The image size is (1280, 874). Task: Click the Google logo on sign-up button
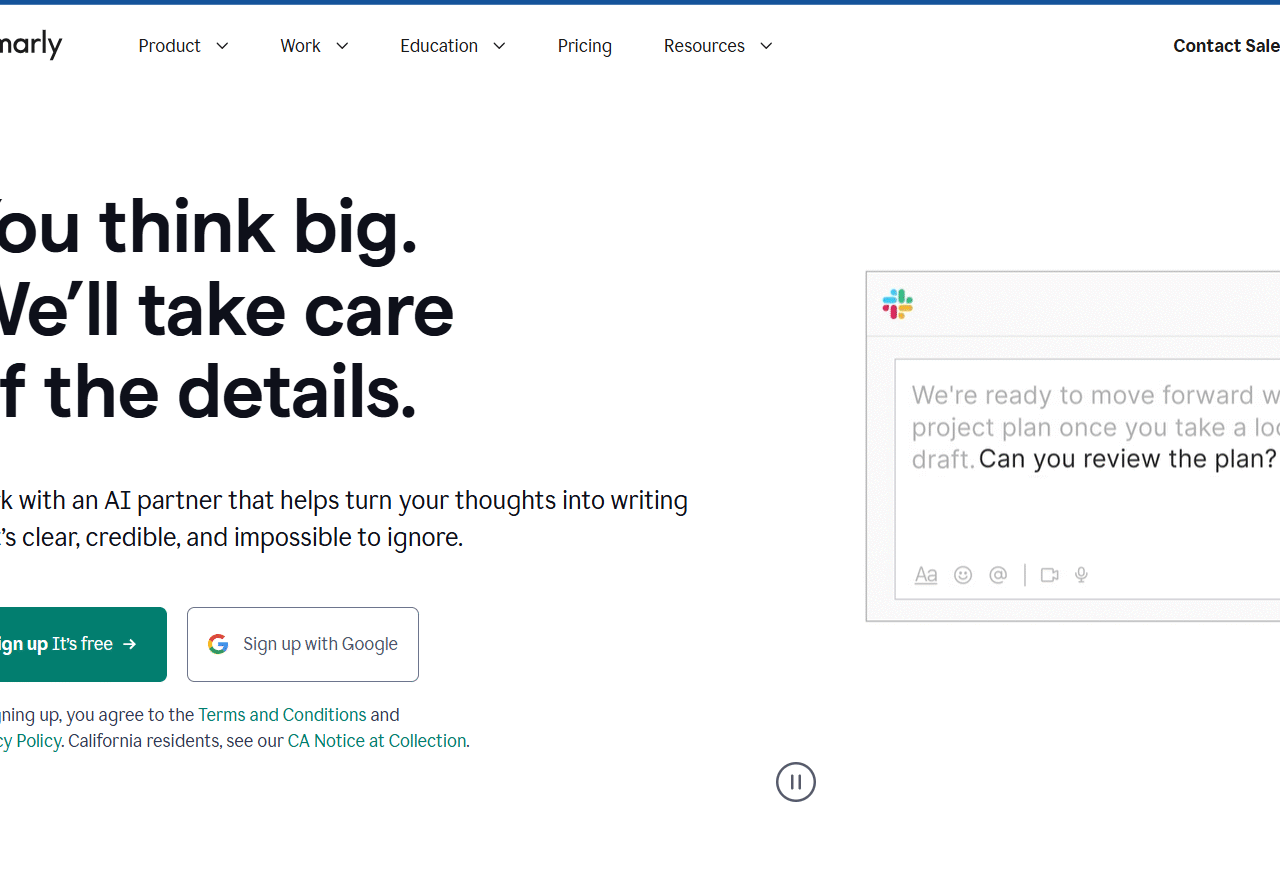[218, 644]
